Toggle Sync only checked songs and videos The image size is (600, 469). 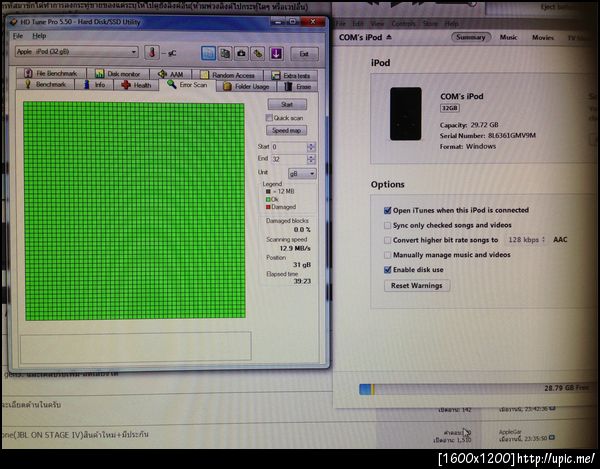pos(387,225)
